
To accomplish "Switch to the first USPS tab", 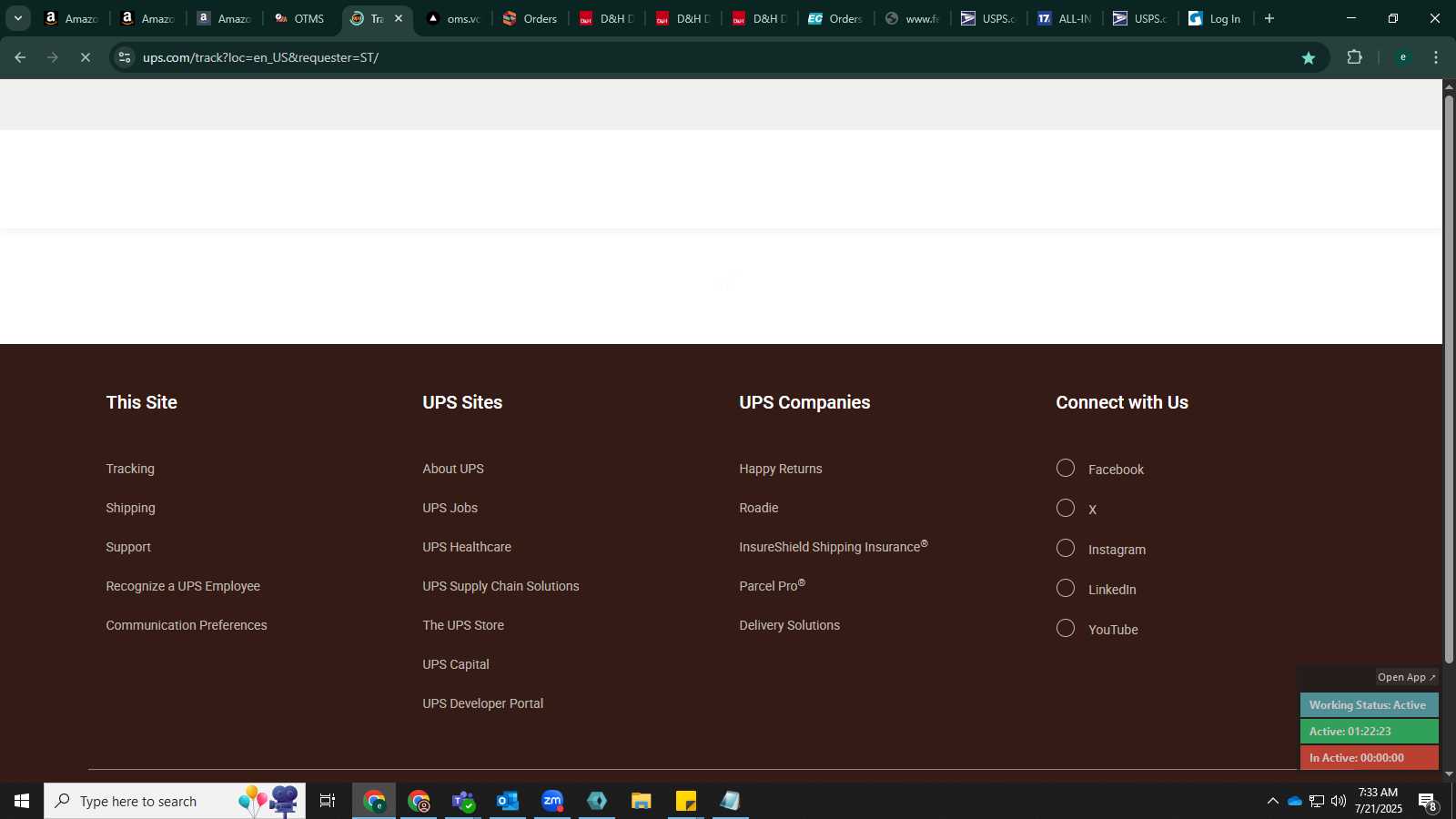I will coord(989,18).
